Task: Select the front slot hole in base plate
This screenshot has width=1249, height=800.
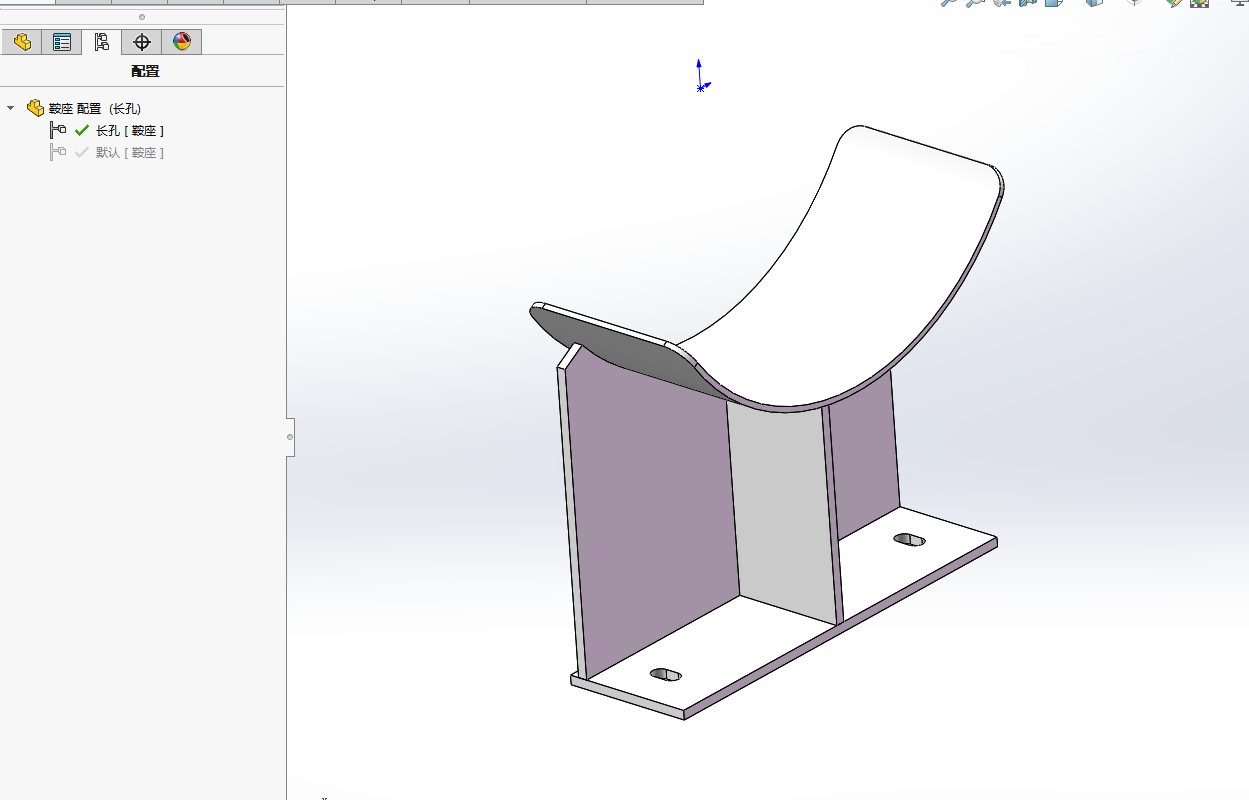Action: pos(666,674)
